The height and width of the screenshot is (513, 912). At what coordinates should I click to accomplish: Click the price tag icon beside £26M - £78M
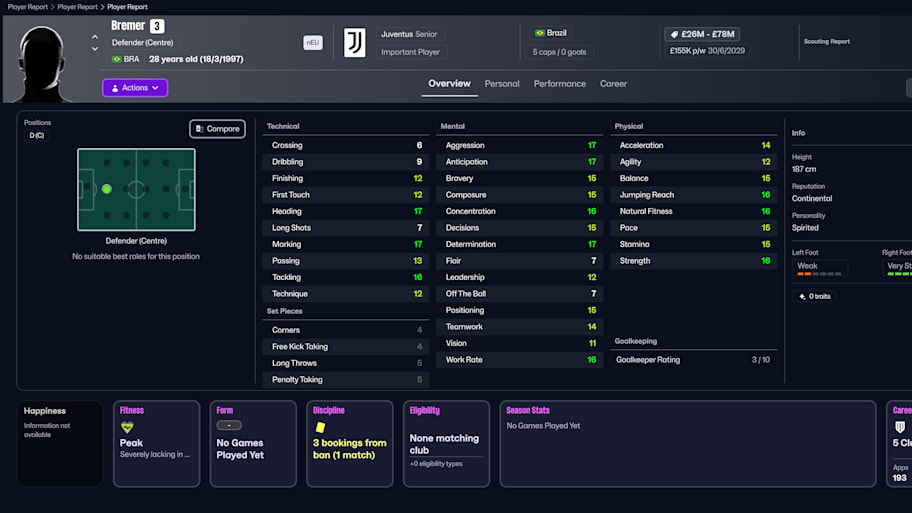[673, 34]
